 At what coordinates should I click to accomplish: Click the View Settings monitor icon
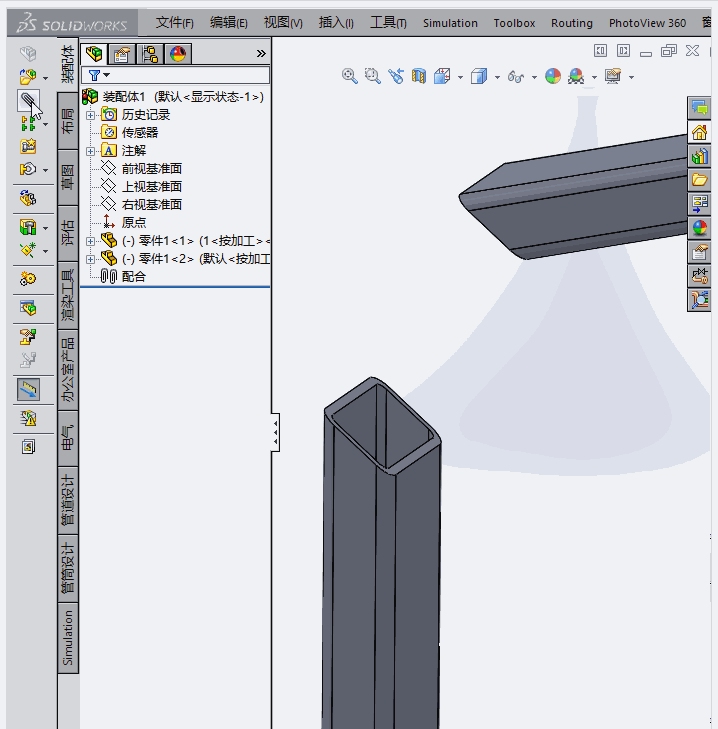(x=613, y=76)
